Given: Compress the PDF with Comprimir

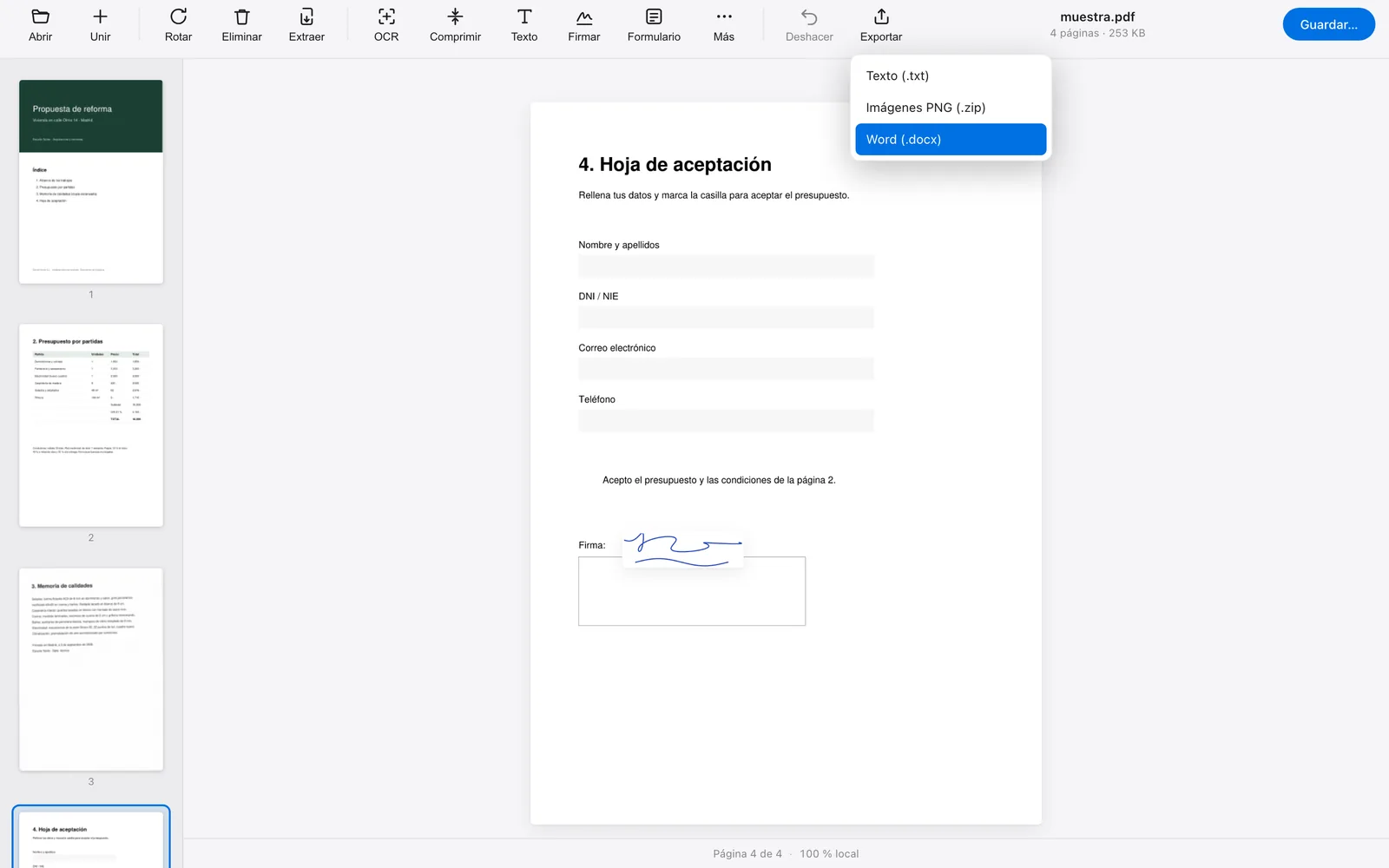Looking at the screenshot, I should coord(455,25).
